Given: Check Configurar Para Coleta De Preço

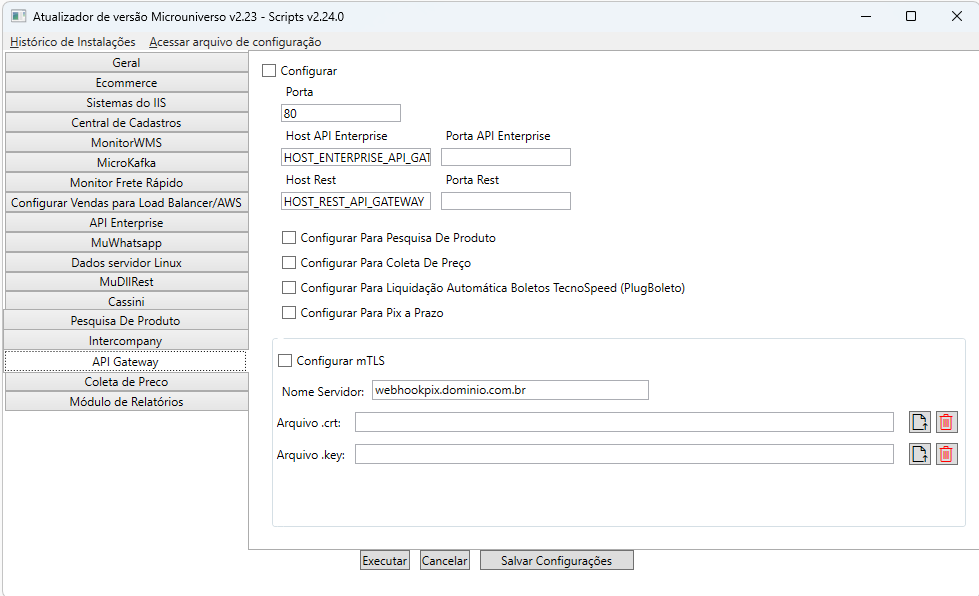Looking at the screenshot, I should [288, 262].
